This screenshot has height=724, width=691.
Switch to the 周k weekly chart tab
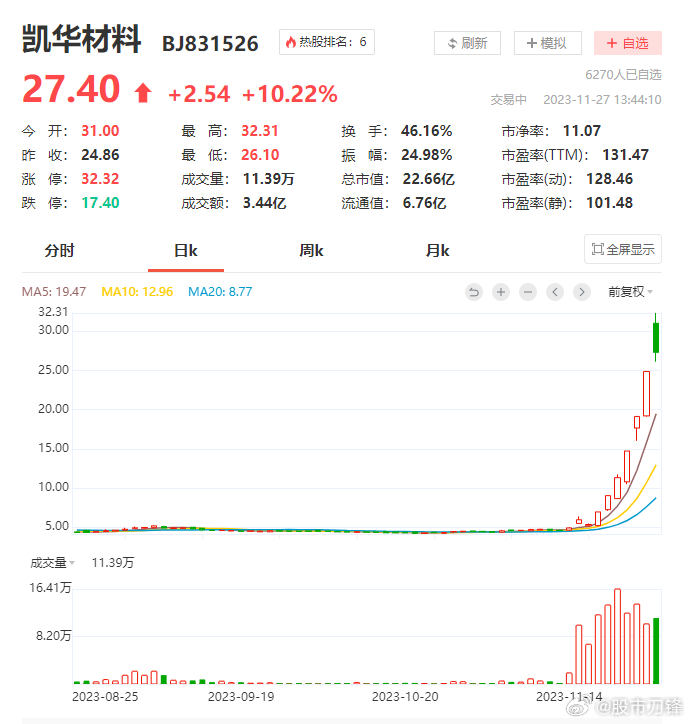pyautogui.click(x=312, y=251)
